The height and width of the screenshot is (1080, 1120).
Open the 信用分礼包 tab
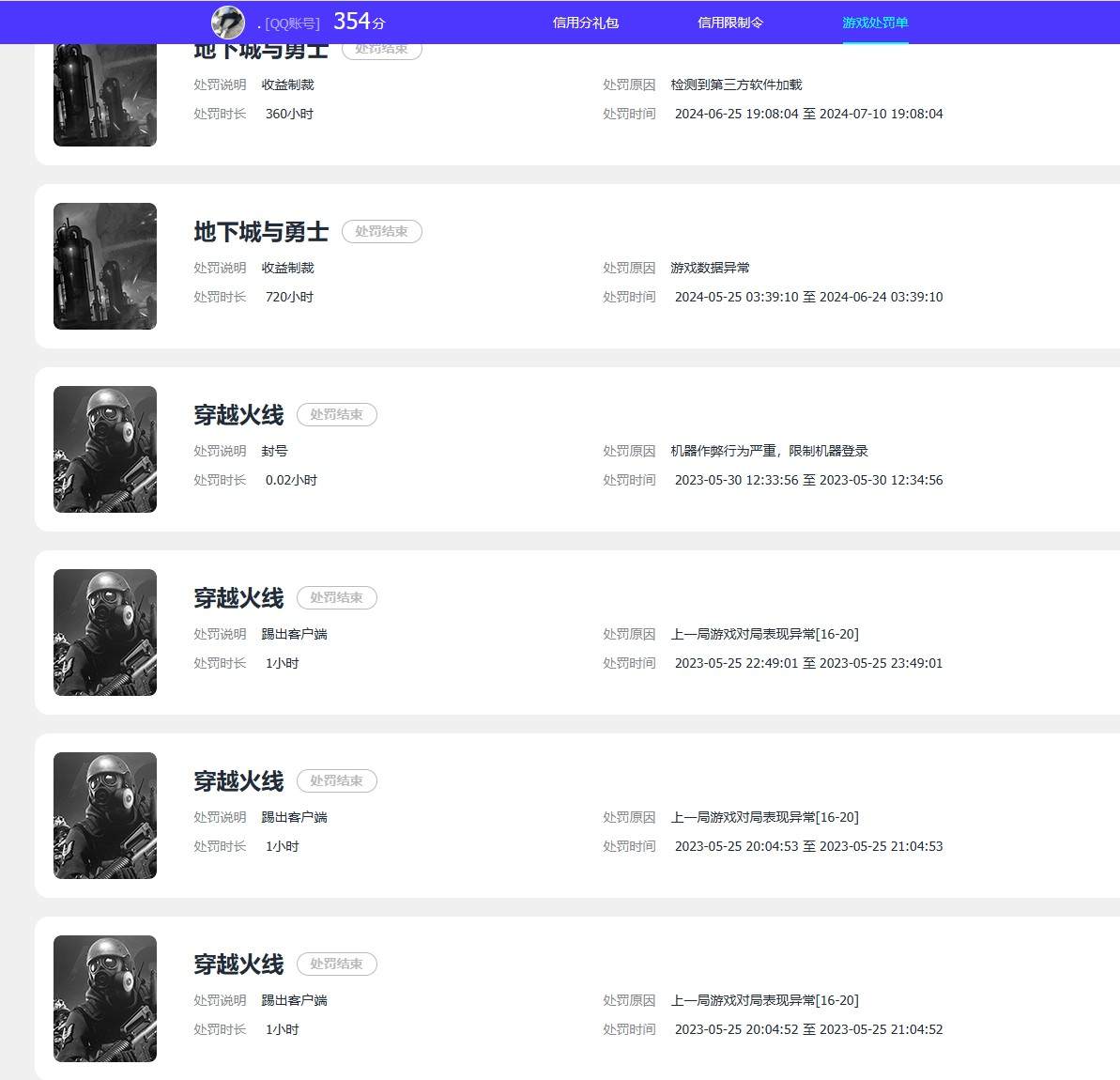(x=585, y=23)
